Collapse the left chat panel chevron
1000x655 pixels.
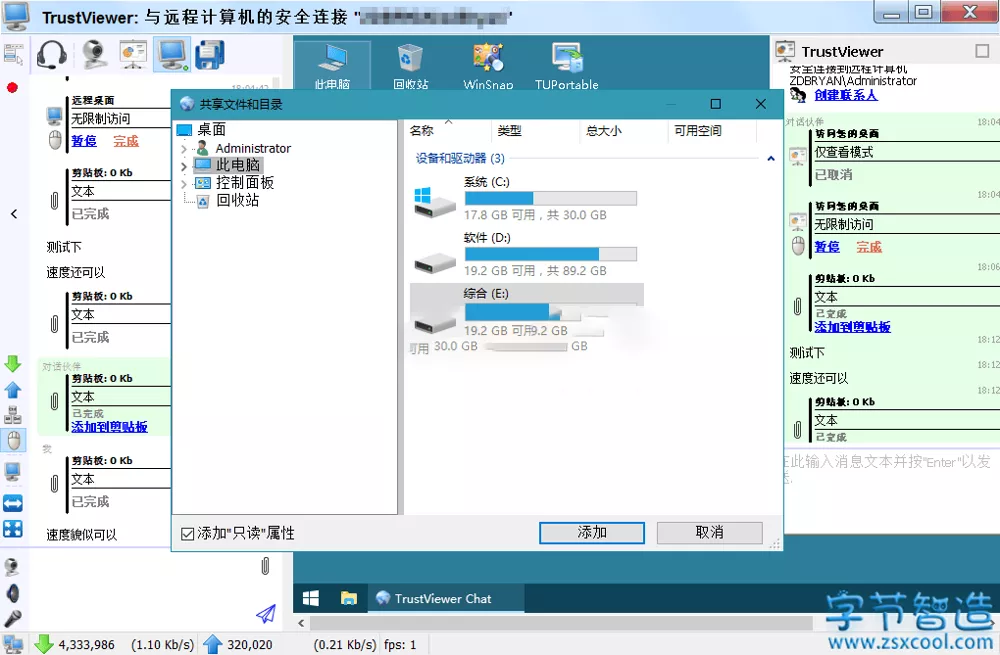[x=14, y=214]
